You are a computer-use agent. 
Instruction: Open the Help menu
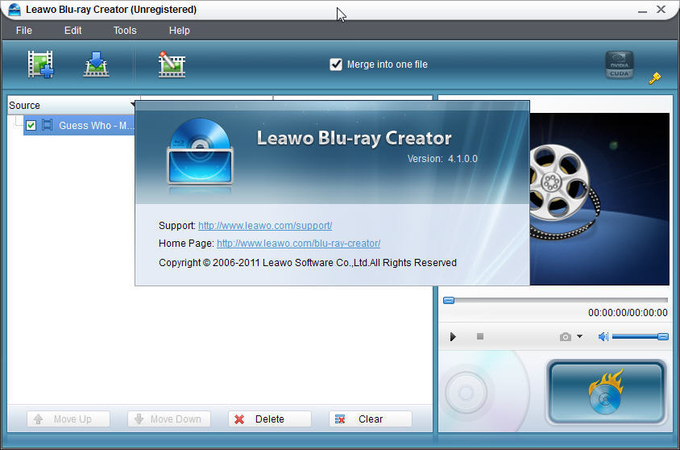click(179, 30)
